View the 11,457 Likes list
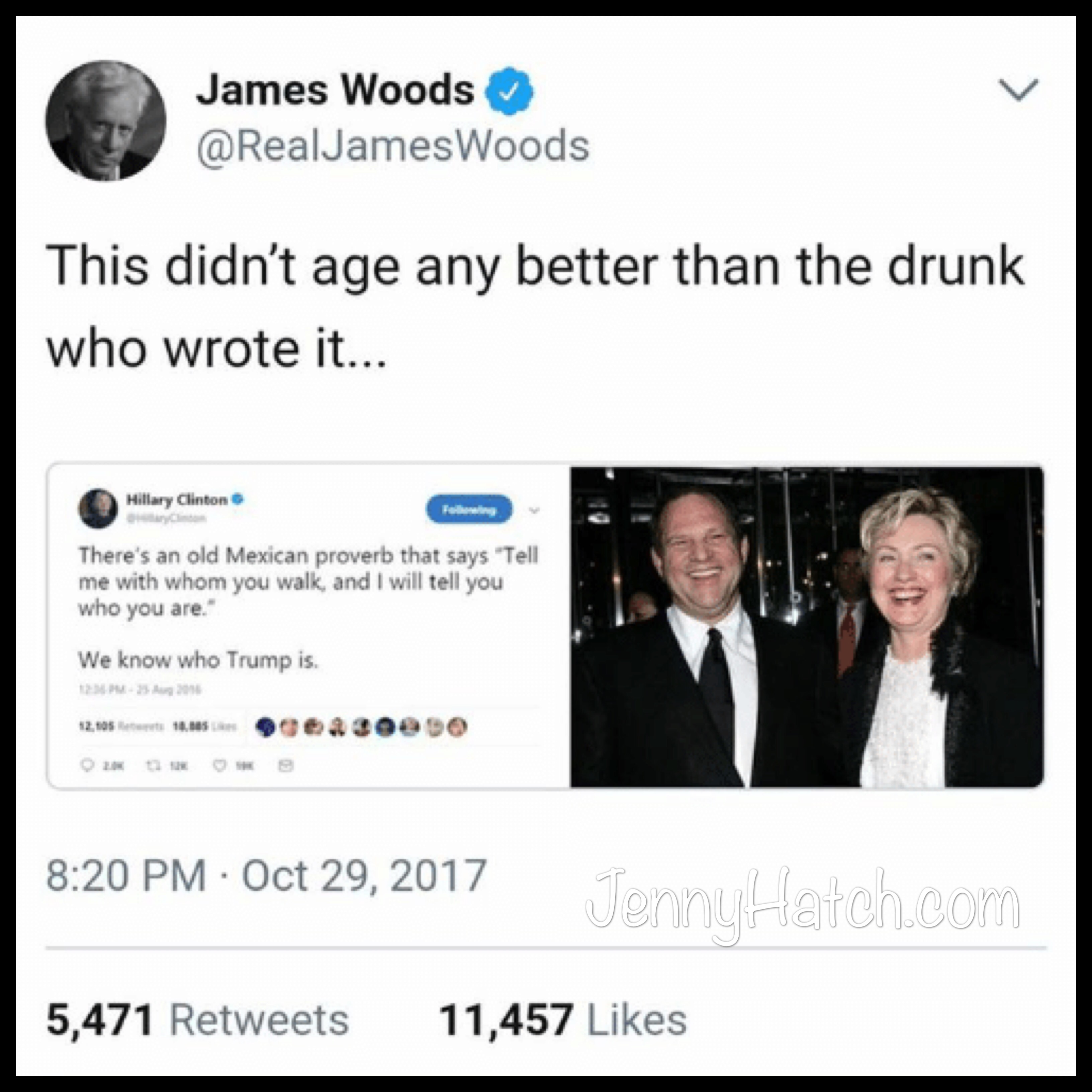Viewport: 1092px width, 1092px height. point(563,1021)
